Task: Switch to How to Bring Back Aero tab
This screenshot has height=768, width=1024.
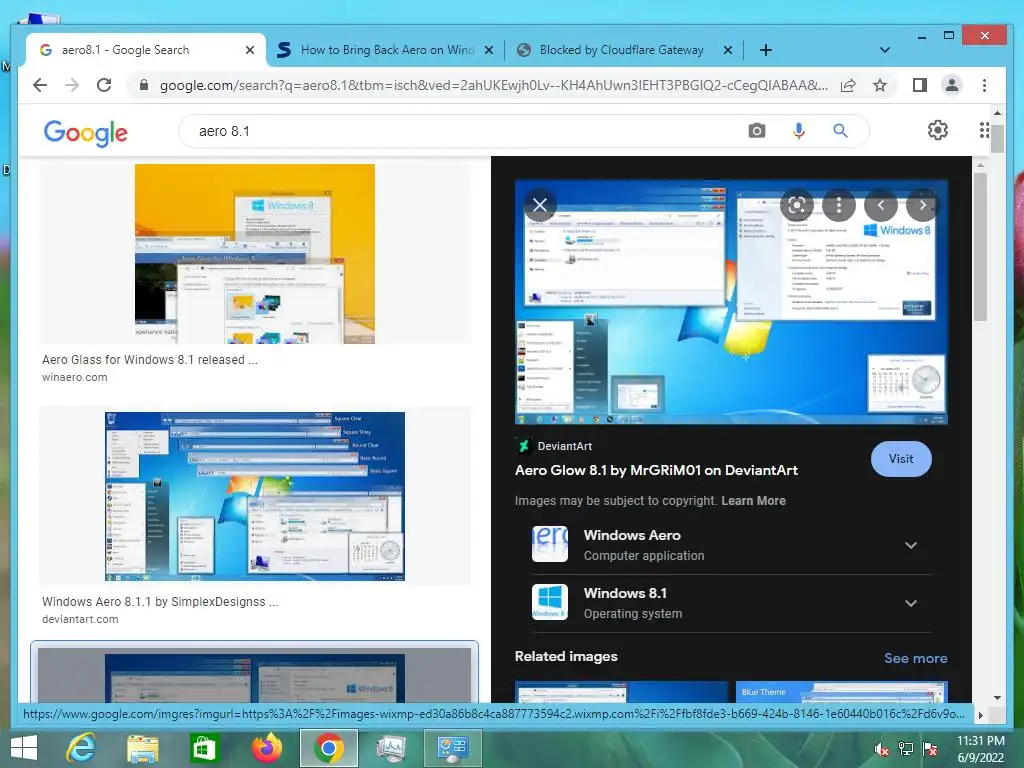Action: pyautogui.click(x=387, y=50)
